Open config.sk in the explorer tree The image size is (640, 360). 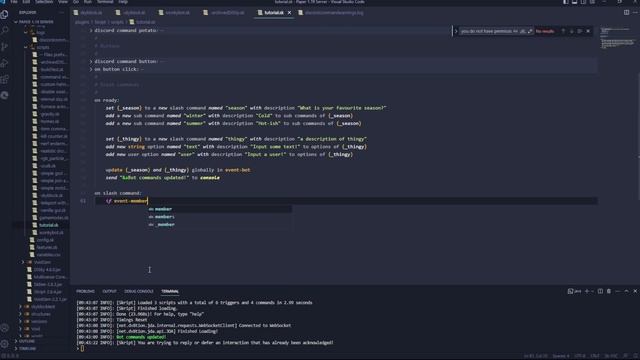[x=45, y=240]
